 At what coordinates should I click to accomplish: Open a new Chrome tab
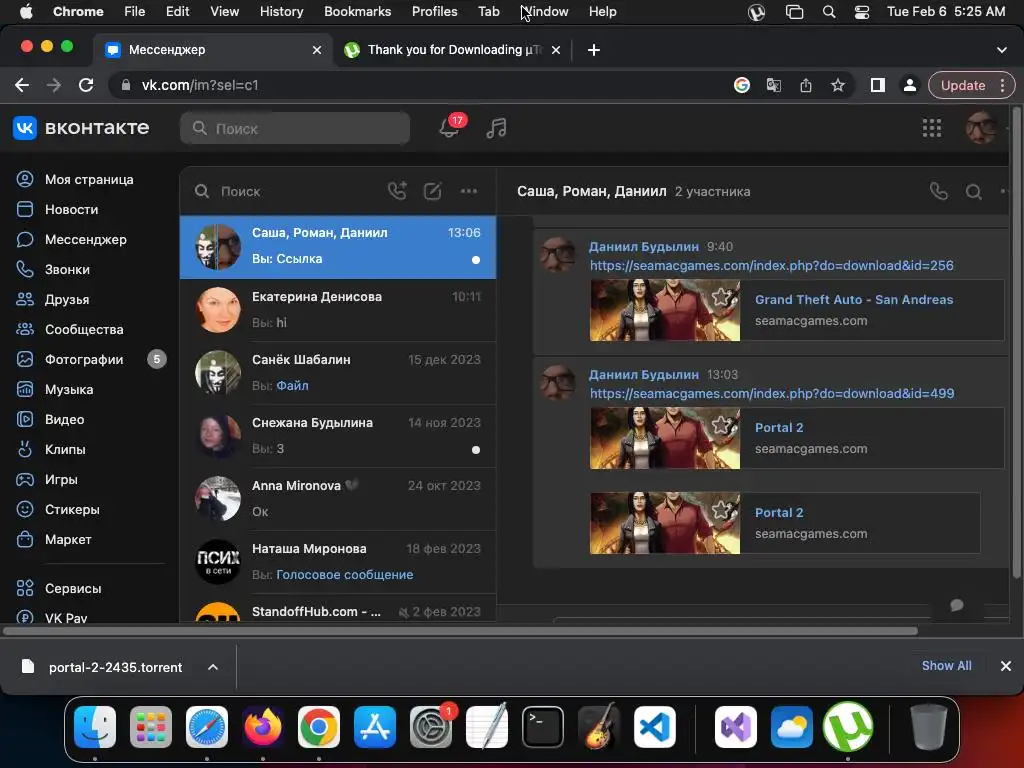pyautogui.click(x=594, y=50)
